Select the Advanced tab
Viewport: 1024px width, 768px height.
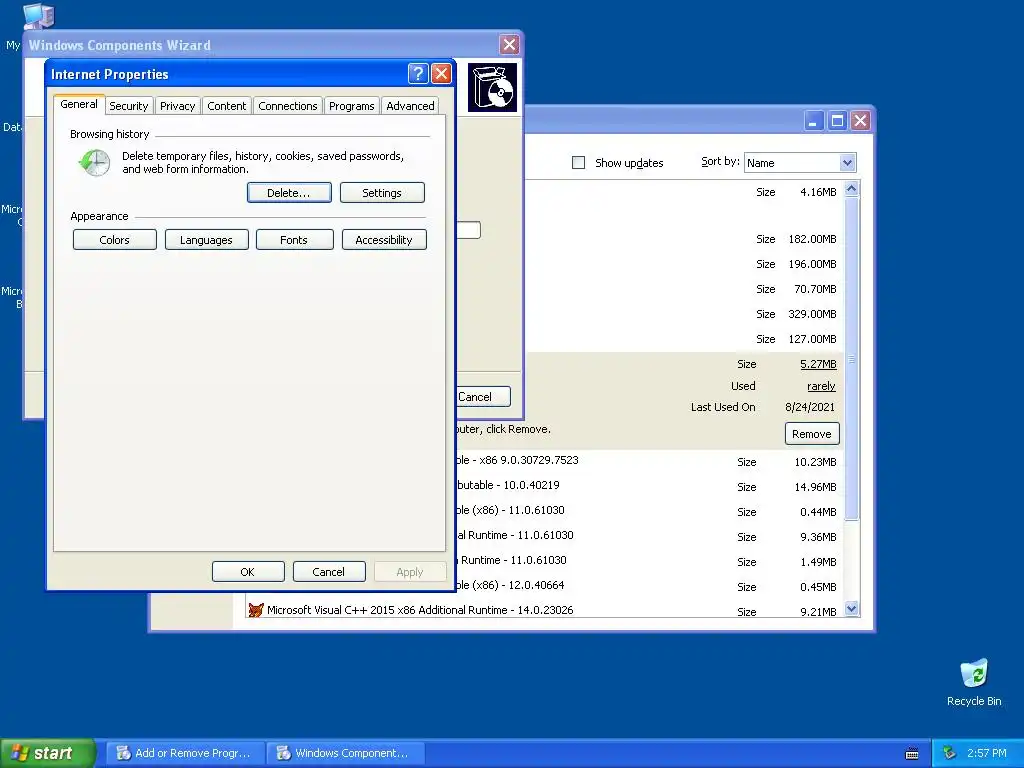(x=410, y=106)
